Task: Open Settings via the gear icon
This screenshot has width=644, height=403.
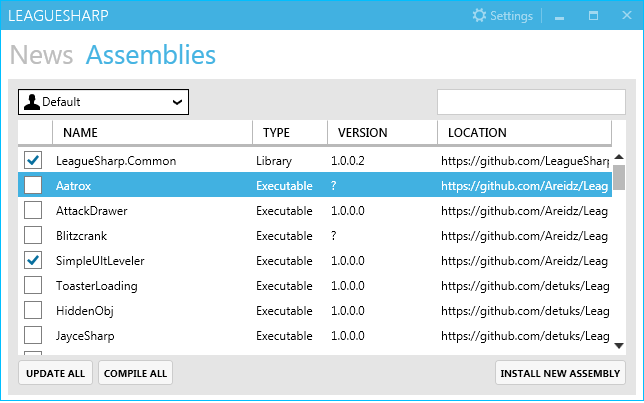Action: tap(479, 16)
